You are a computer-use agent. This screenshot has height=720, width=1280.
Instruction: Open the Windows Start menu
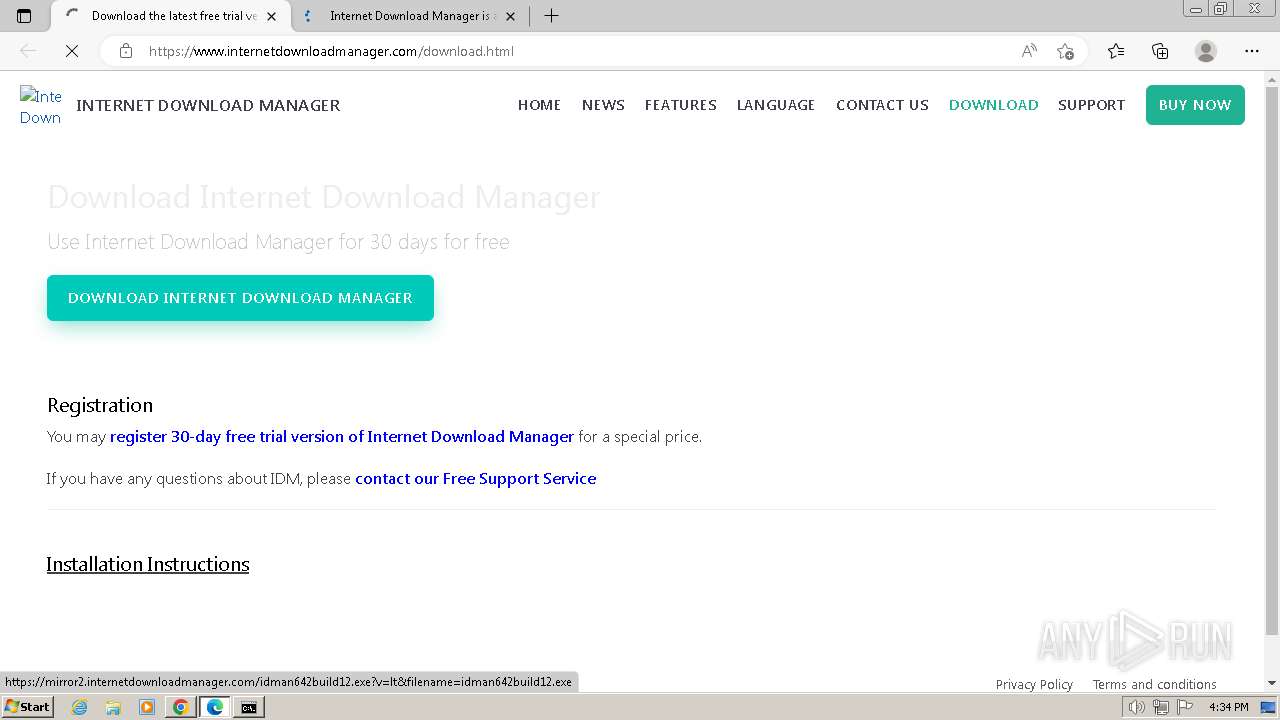coord(27,706)
